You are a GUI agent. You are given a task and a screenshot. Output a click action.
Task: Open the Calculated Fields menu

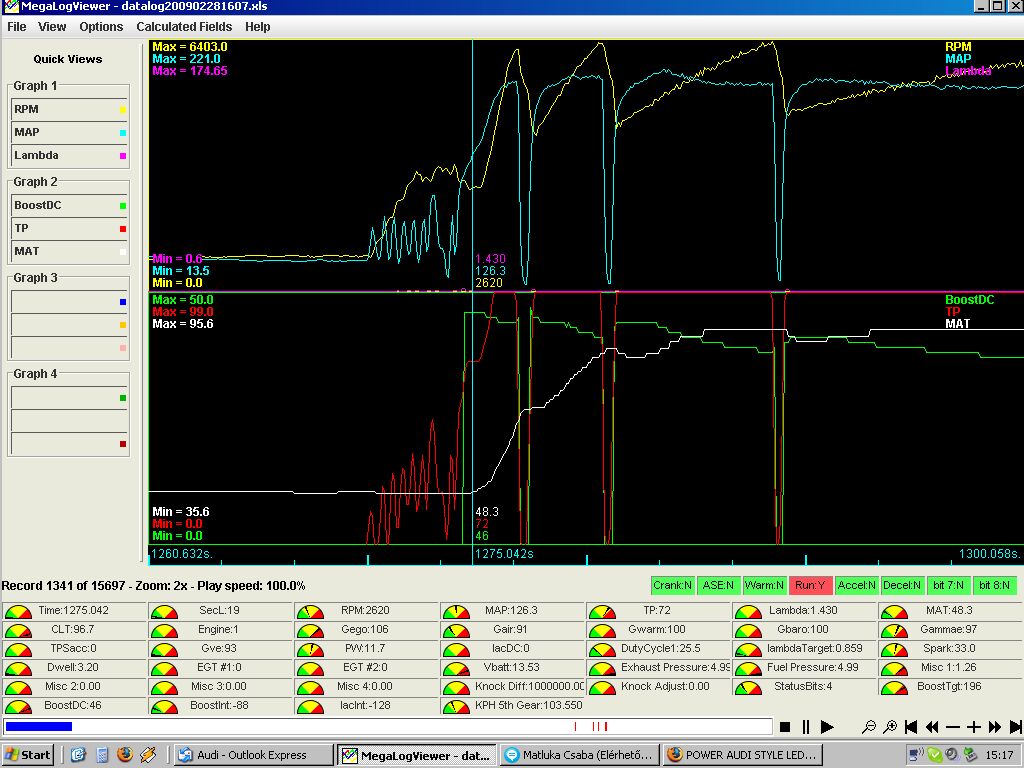[184, 27]
